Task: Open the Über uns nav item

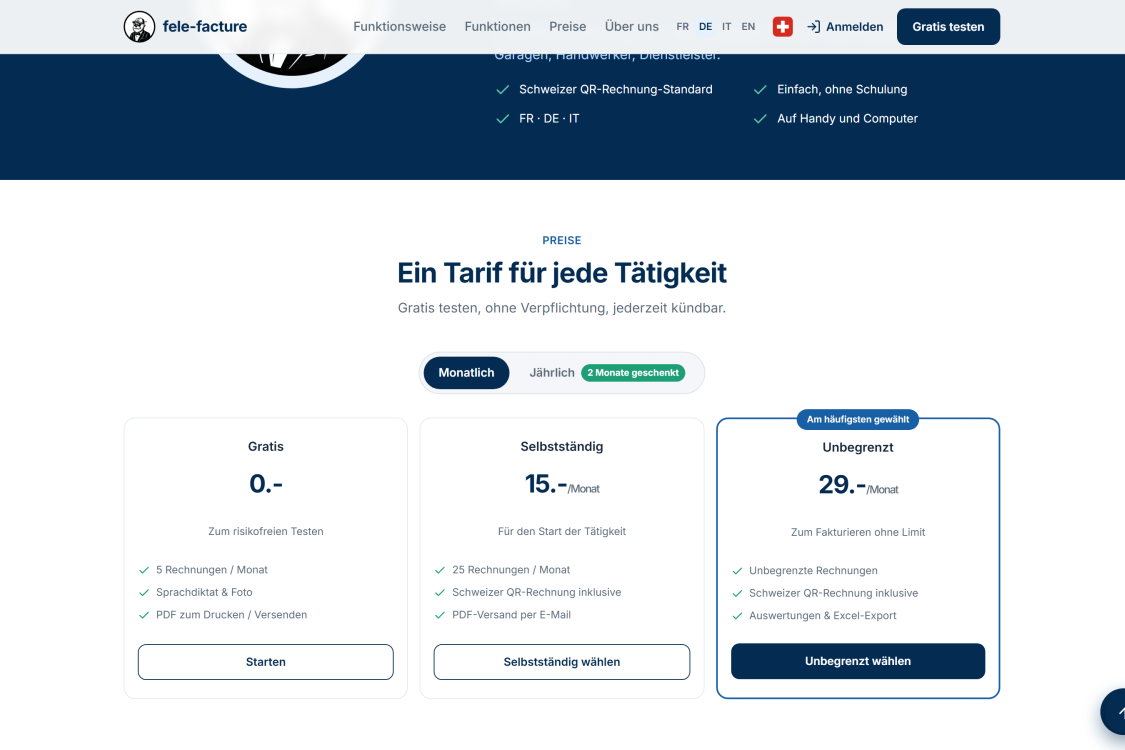Action: pyautogui.click(x=631, y=27)
